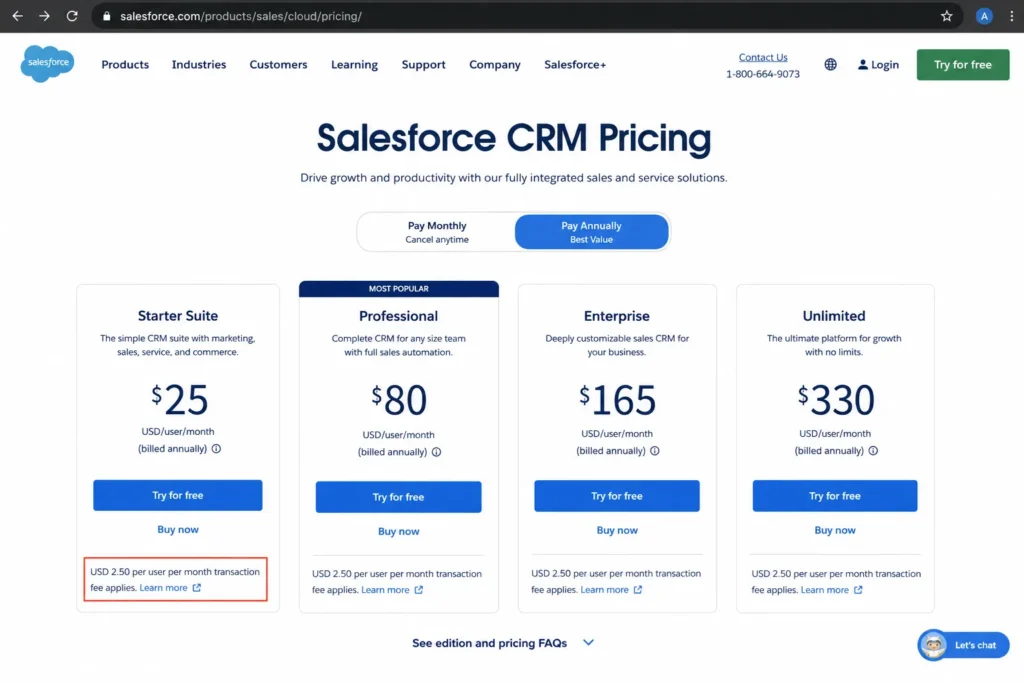Click external link icon in Starter Suite fee note

197,588
